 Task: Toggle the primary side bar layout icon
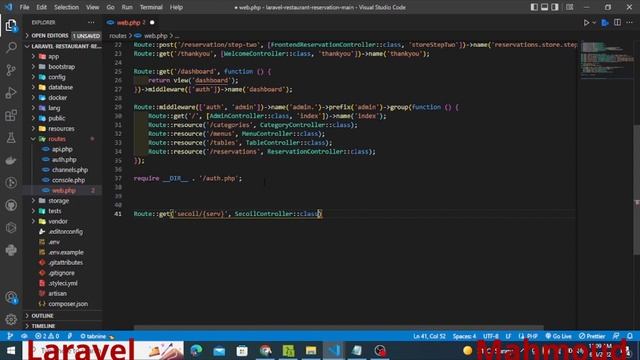[x=534, y=7]
